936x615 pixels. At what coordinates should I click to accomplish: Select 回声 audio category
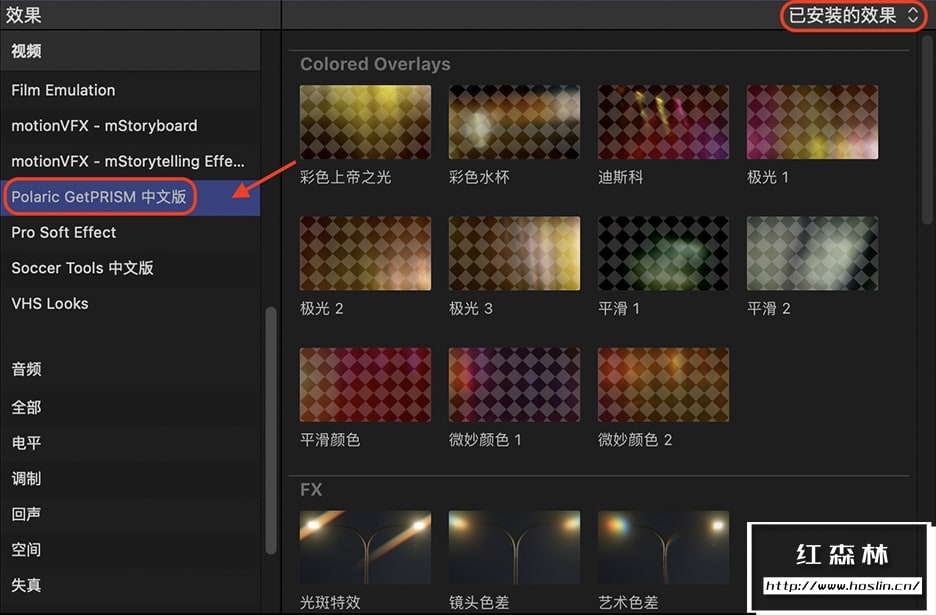click(x=130, y=514)
